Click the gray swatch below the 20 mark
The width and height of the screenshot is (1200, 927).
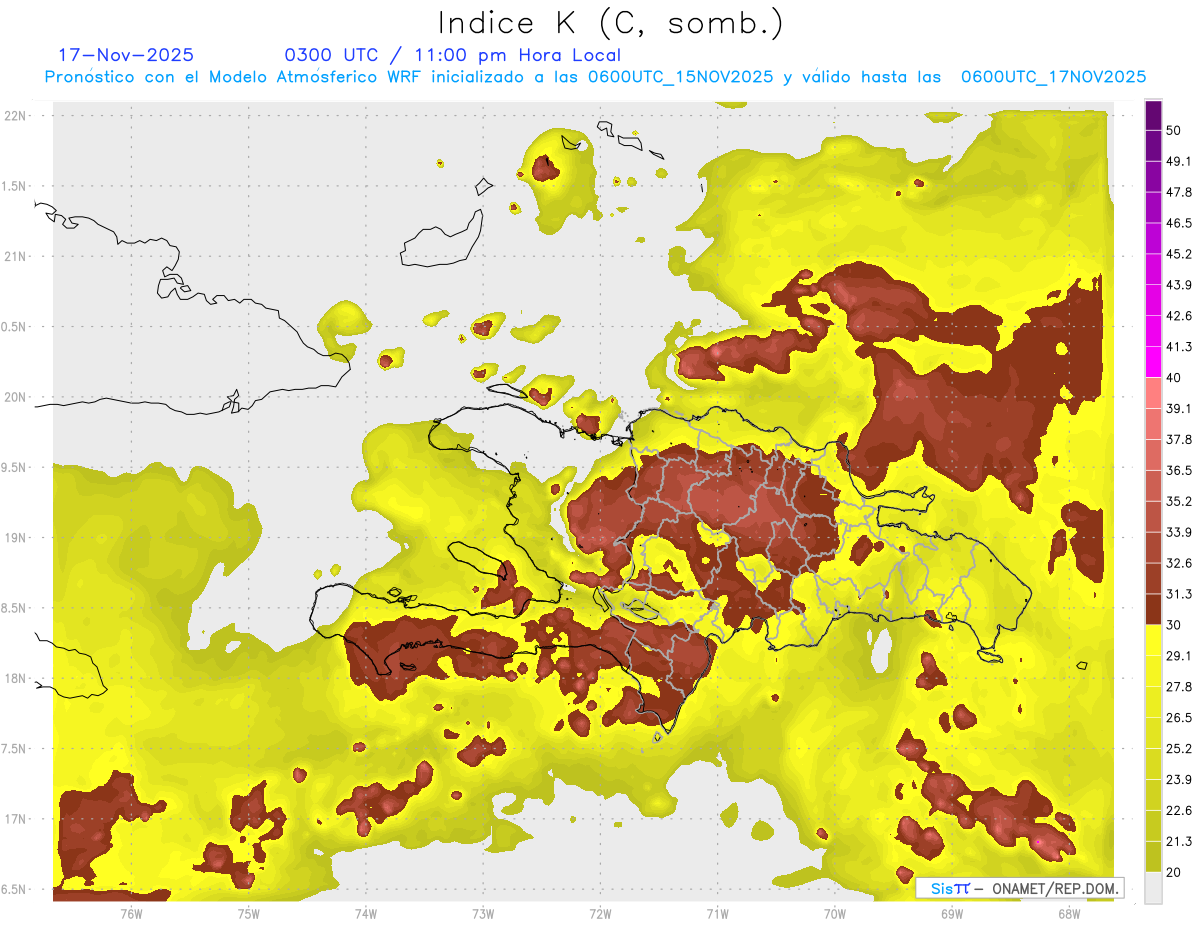1154,888
